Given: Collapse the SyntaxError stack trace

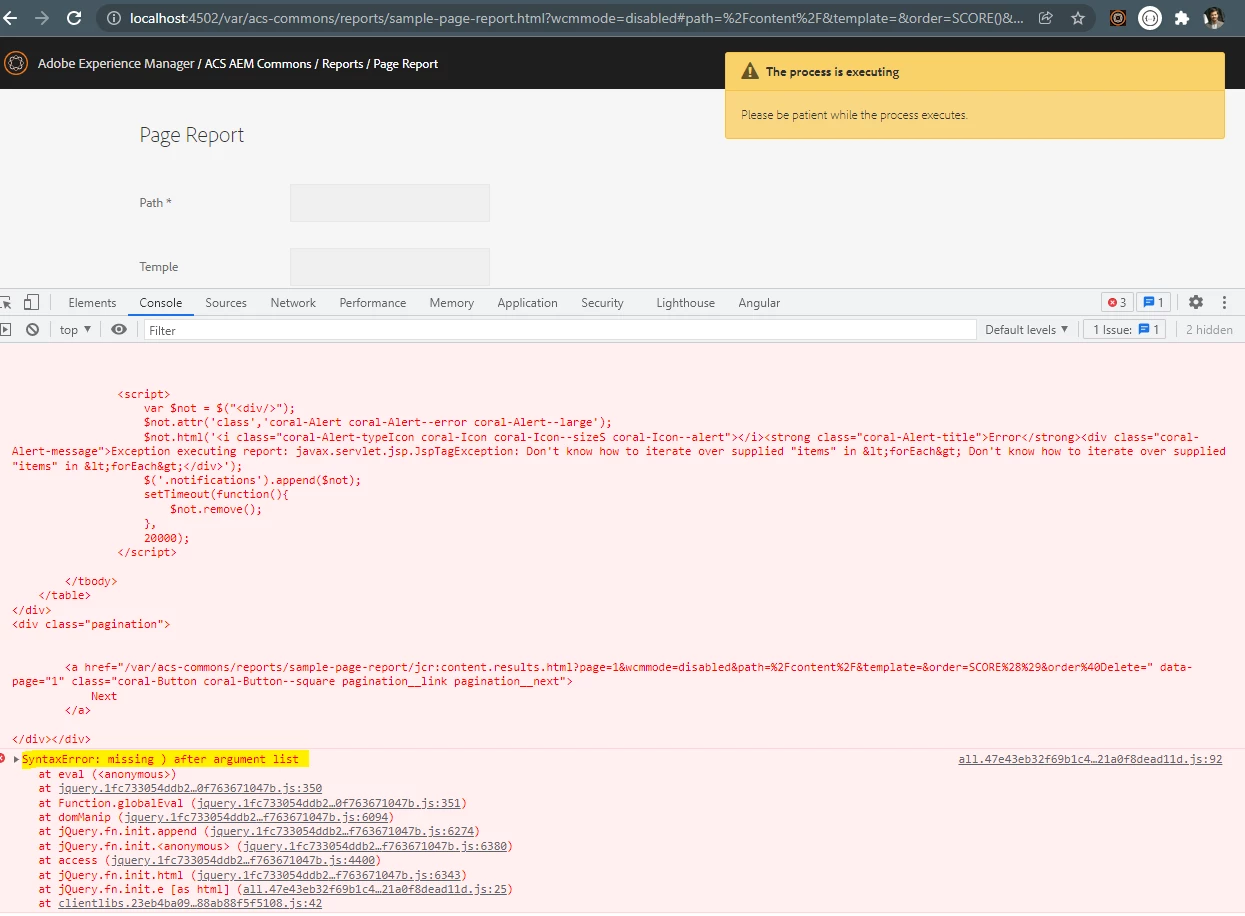Looking at the screenshot, I should pos(17,760).
